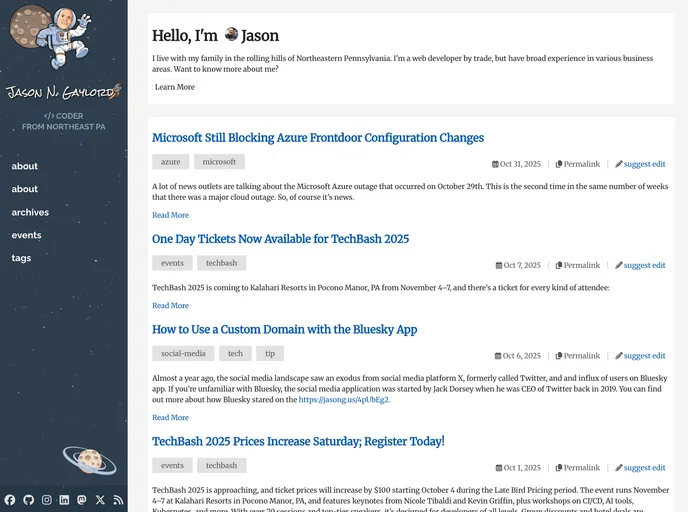This screenshot has width=688, height=512.
Task: Open the X (Twitter) icon
Action: [x=100, y=499]
